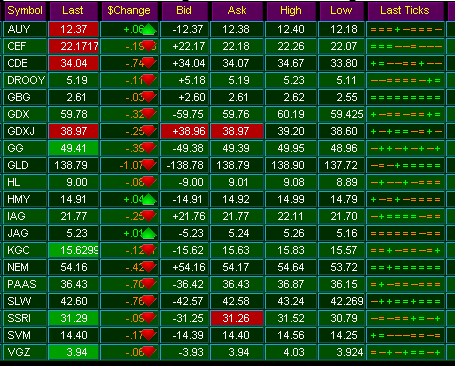Image resolution: width=455 pixels, height=366 pixels.
Task: Click the Bid value -59.75
Action: (x=185, y=114)
